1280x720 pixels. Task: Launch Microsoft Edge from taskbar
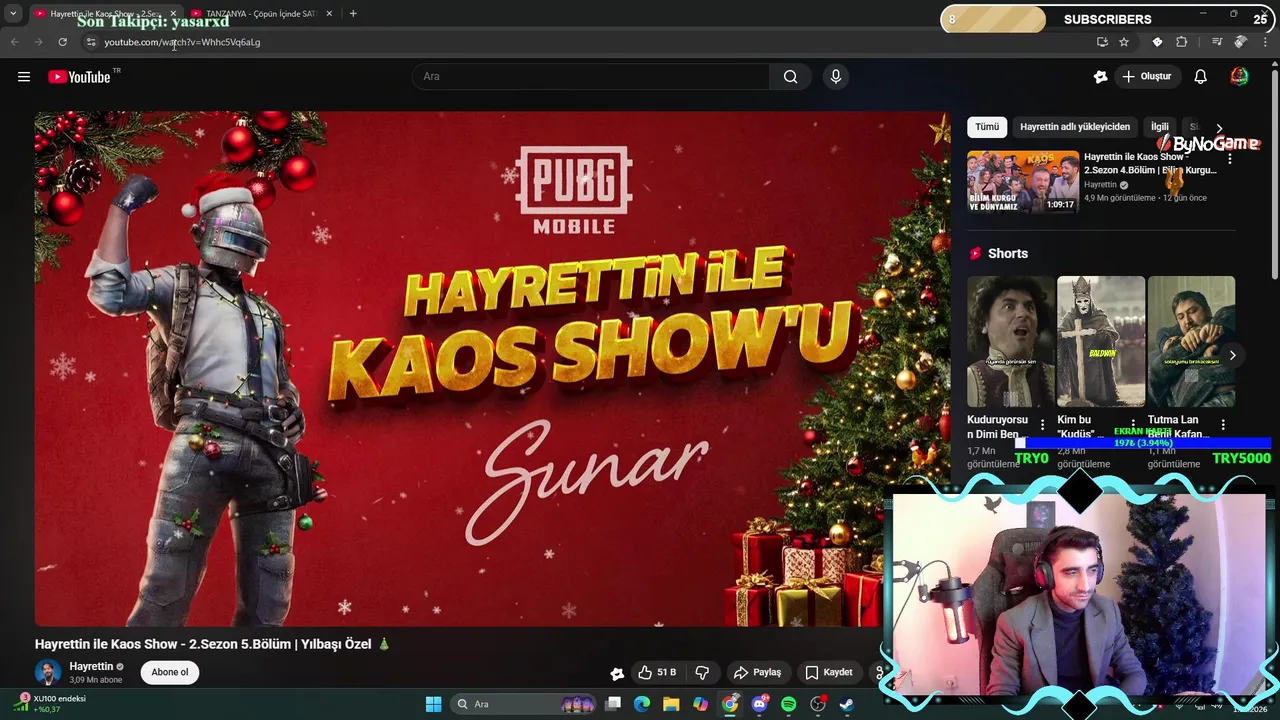(x=642, y=704)
